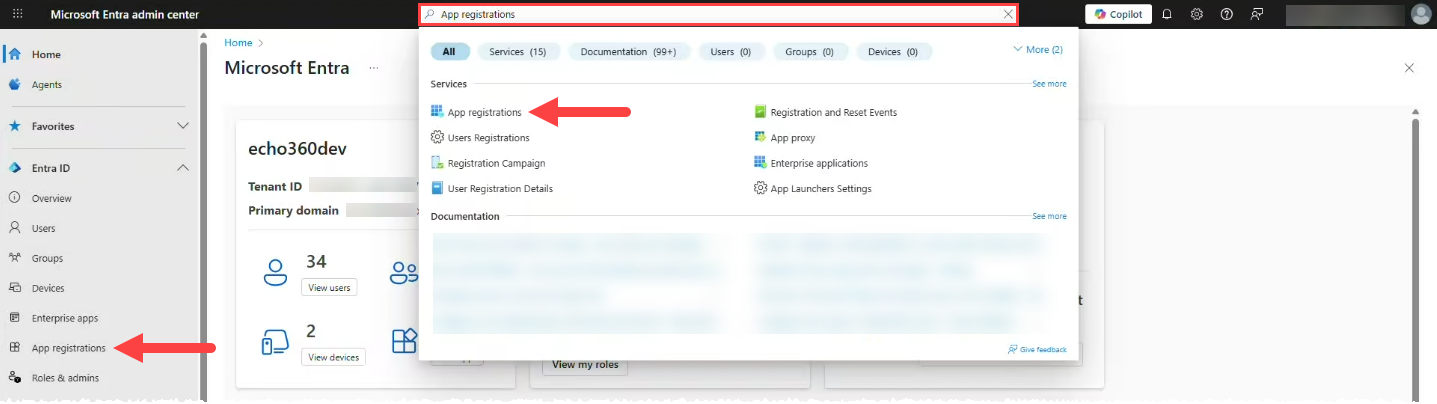Open App proxy search result

click(793, 137)
